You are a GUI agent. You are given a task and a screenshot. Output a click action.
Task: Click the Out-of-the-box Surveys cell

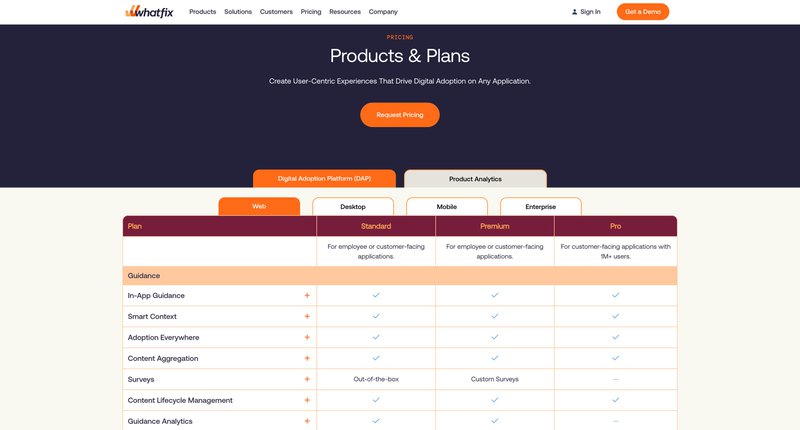click(x=376, y=379)
